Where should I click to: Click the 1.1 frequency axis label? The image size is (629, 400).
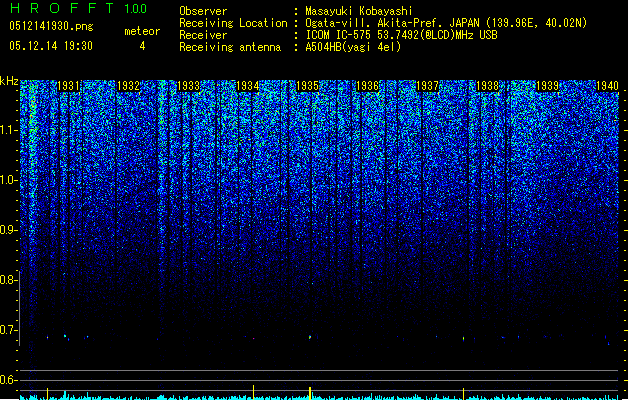tap(9, 130)
